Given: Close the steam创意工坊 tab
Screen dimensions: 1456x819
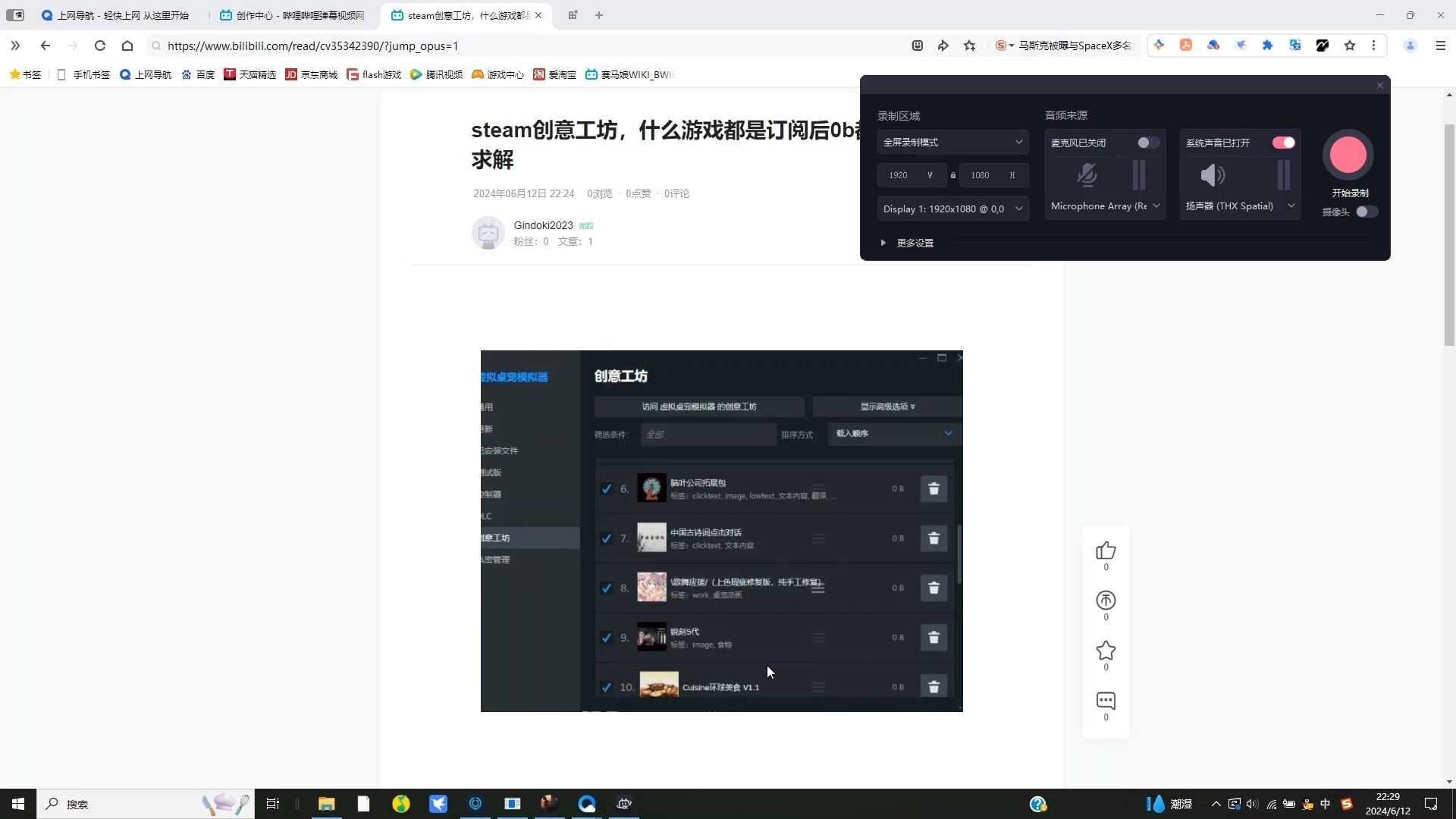Looking at the screenshot, I should (538, 15).
